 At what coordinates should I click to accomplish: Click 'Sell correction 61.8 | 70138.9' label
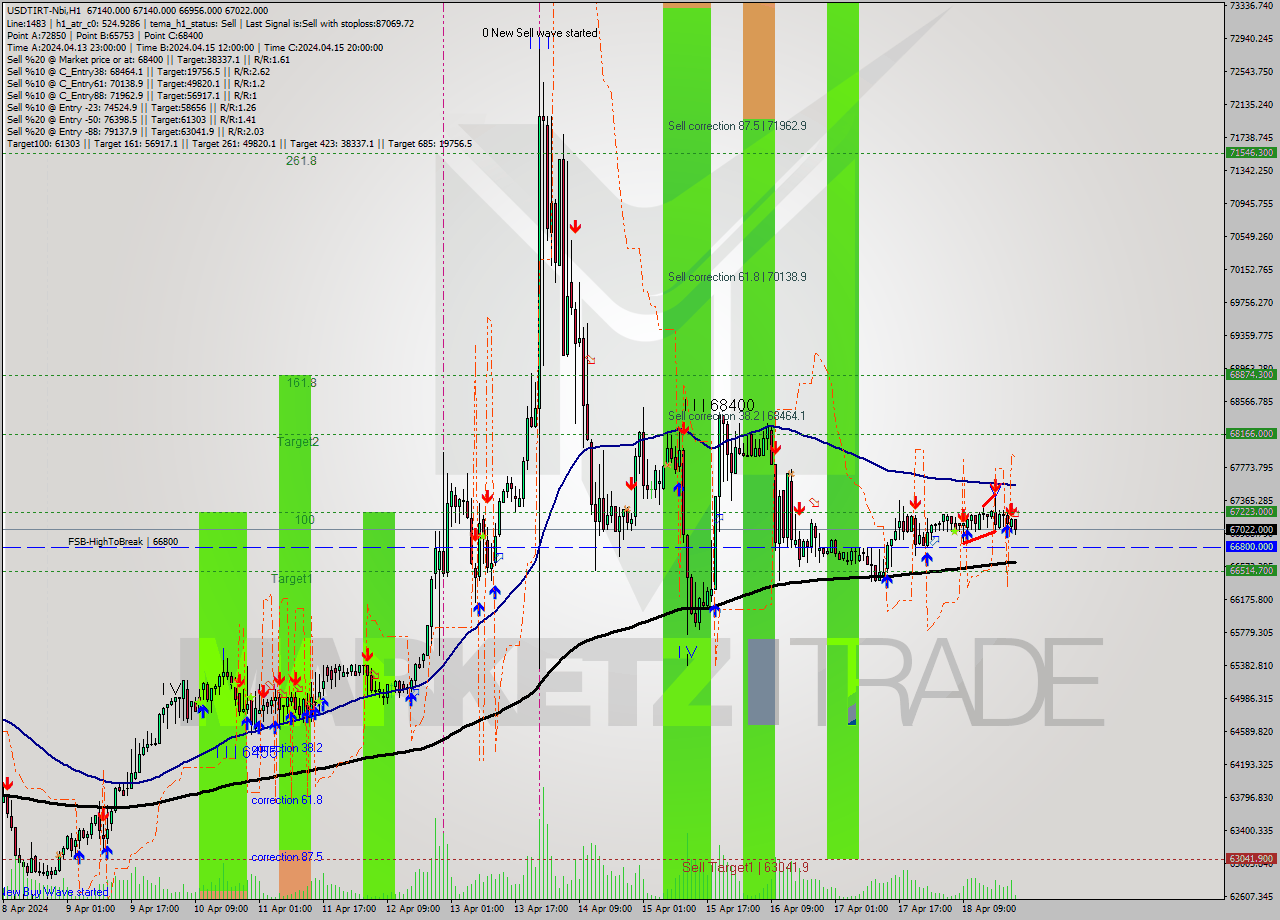coord(737,277)
